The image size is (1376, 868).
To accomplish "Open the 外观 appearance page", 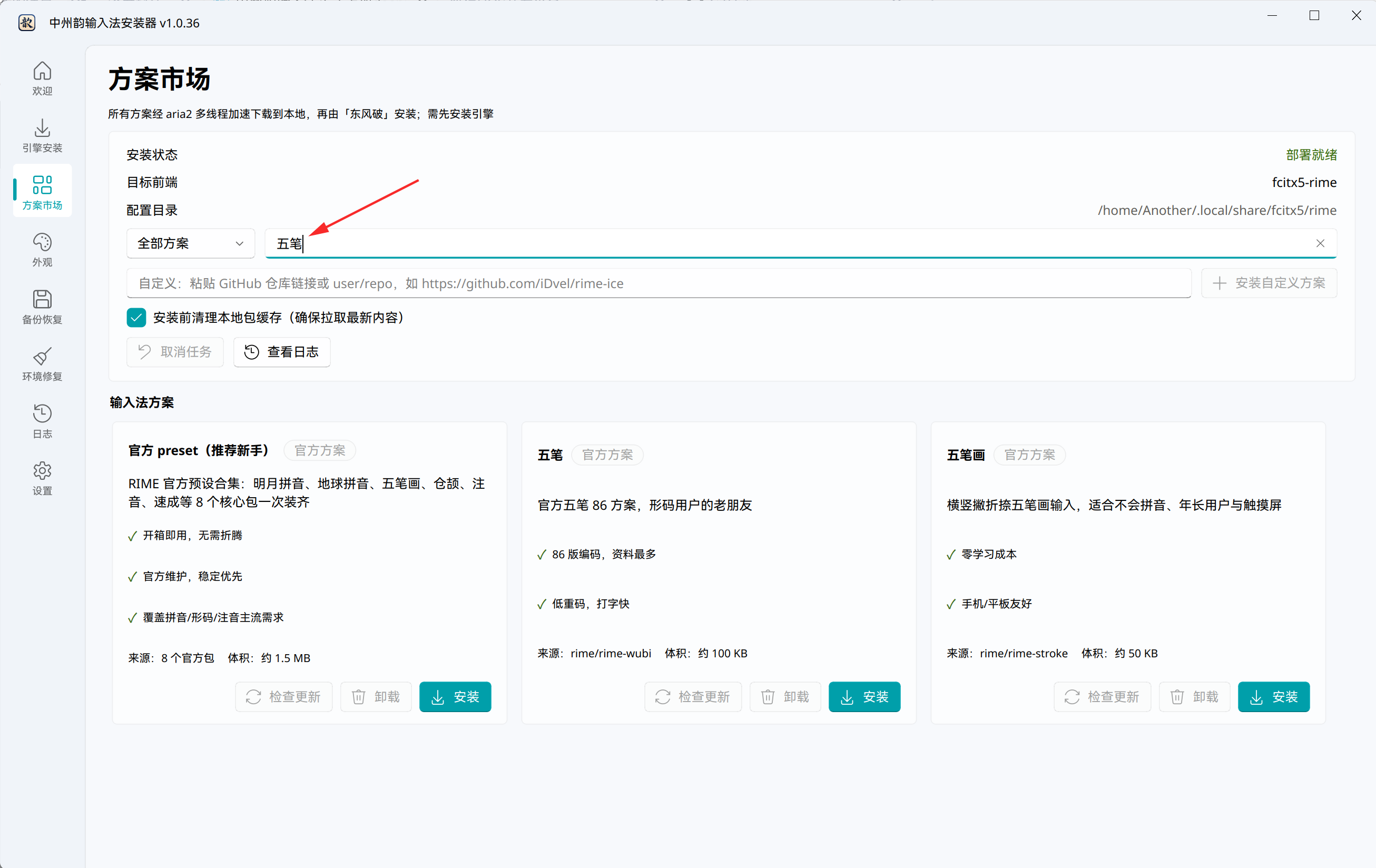I will [x=42, y=250].
